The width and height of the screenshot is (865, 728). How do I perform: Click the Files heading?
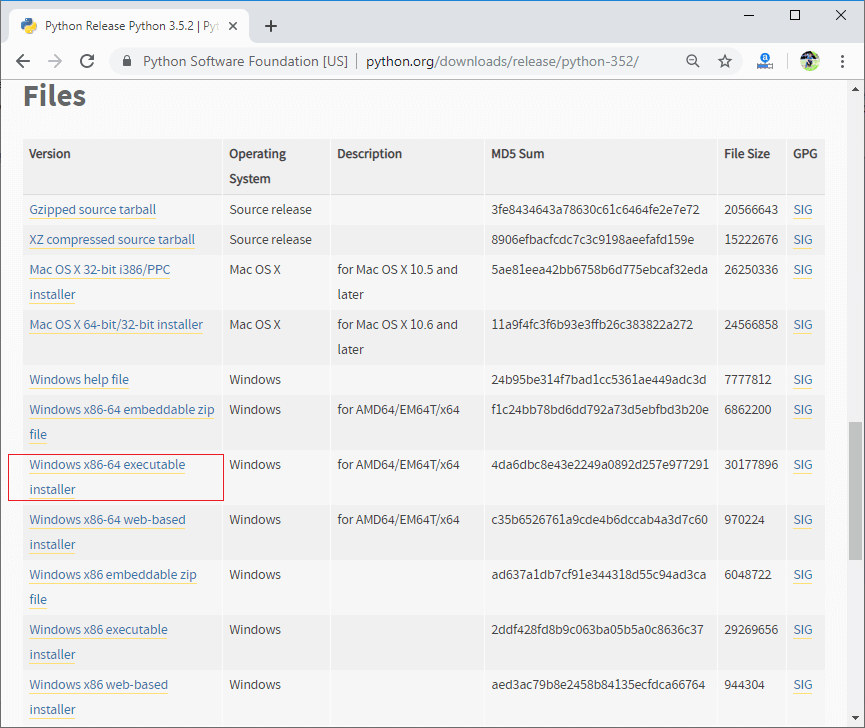55,96
